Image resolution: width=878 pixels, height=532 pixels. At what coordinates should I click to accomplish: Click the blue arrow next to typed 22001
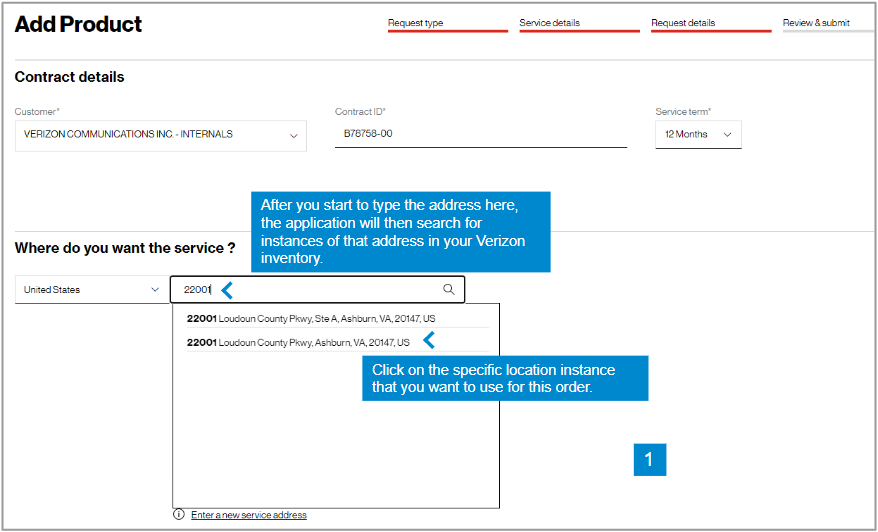(227, 290)
